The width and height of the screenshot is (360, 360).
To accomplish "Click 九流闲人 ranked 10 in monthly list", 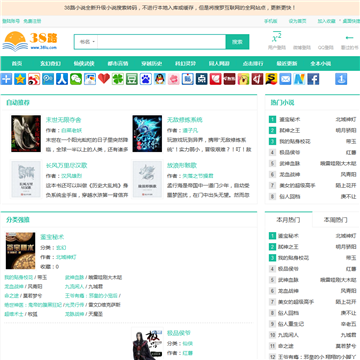I will click(x=288, y=335).
